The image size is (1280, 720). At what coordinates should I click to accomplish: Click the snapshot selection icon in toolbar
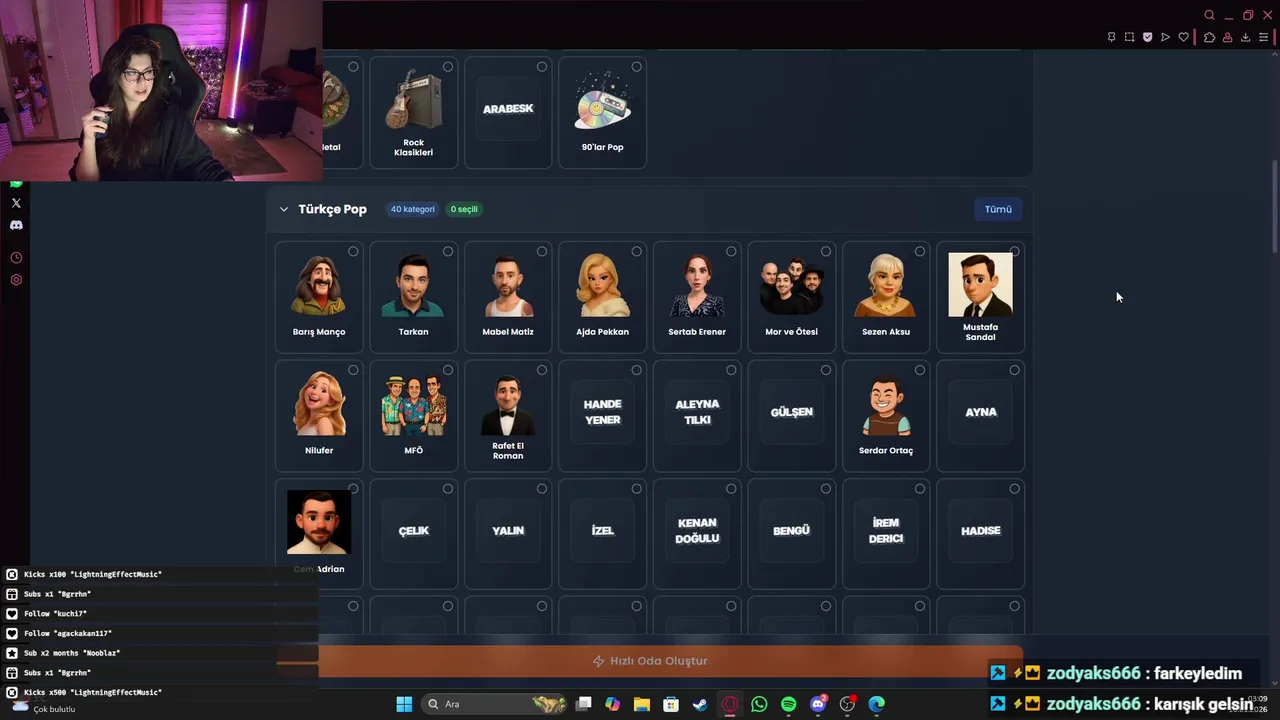tap(1129, 37)
